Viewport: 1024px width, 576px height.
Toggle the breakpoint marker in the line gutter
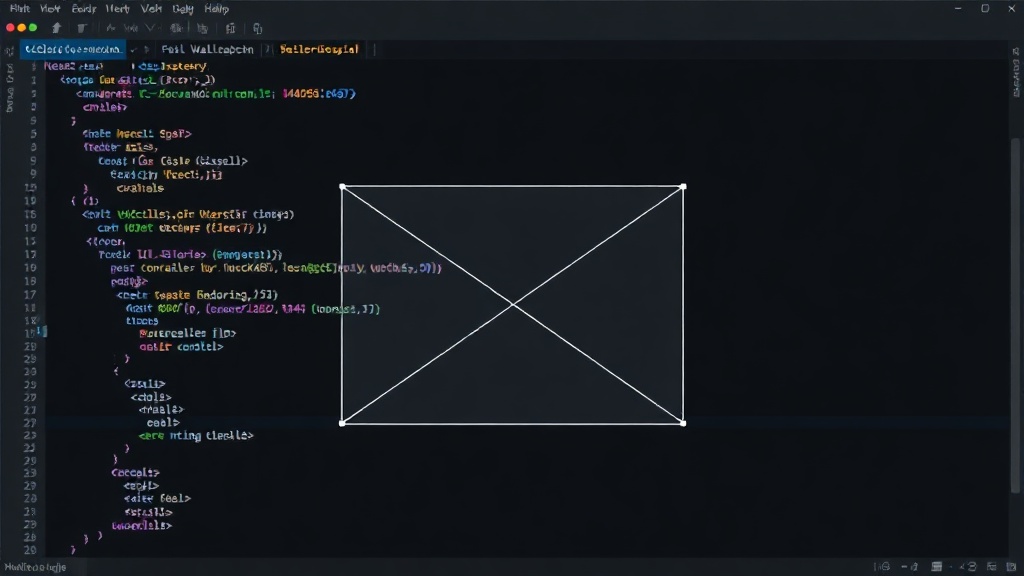tap(44, 332)
